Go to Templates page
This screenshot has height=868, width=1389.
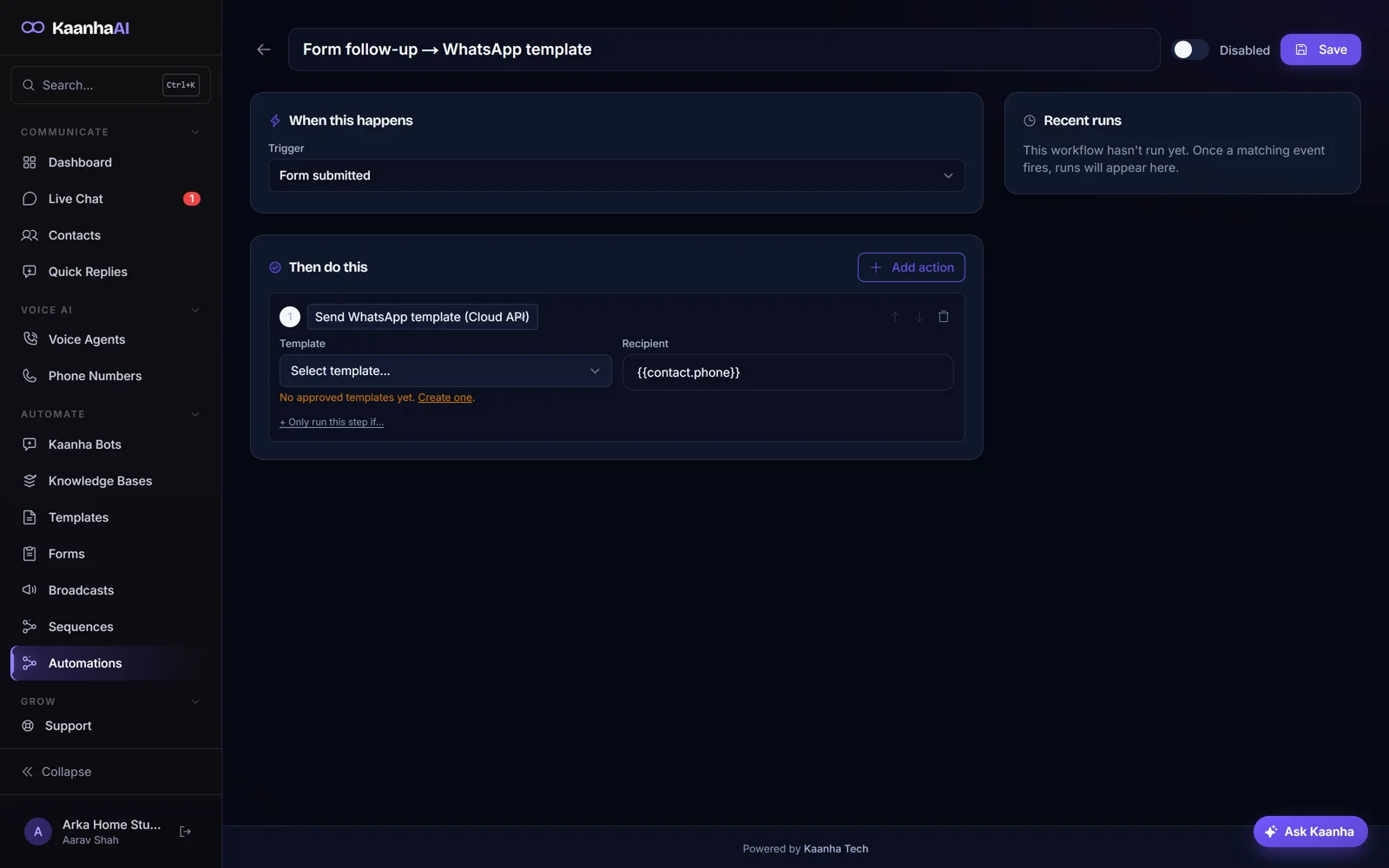coord(110,517)
